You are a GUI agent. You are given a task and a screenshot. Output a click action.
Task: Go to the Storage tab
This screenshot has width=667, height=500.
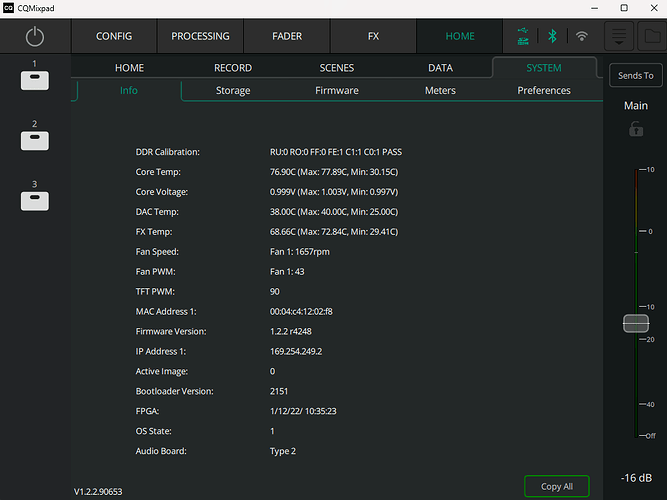(233, 91)
